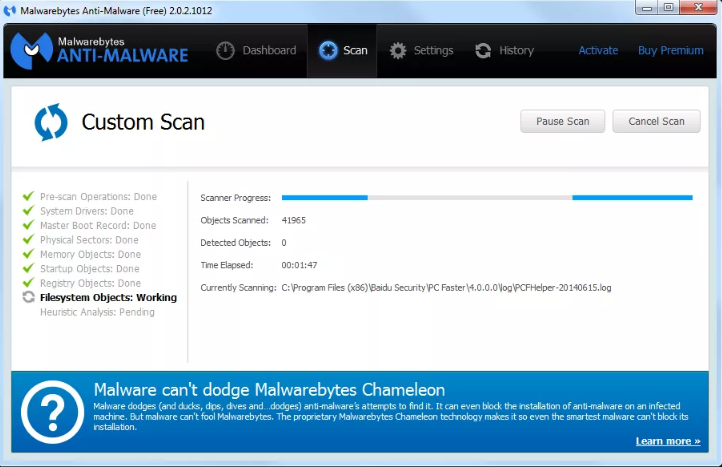Viewport: 722px width, 467px height.
Task: Maximize the Malwarebytes window
Action: (x=669, y=8)
